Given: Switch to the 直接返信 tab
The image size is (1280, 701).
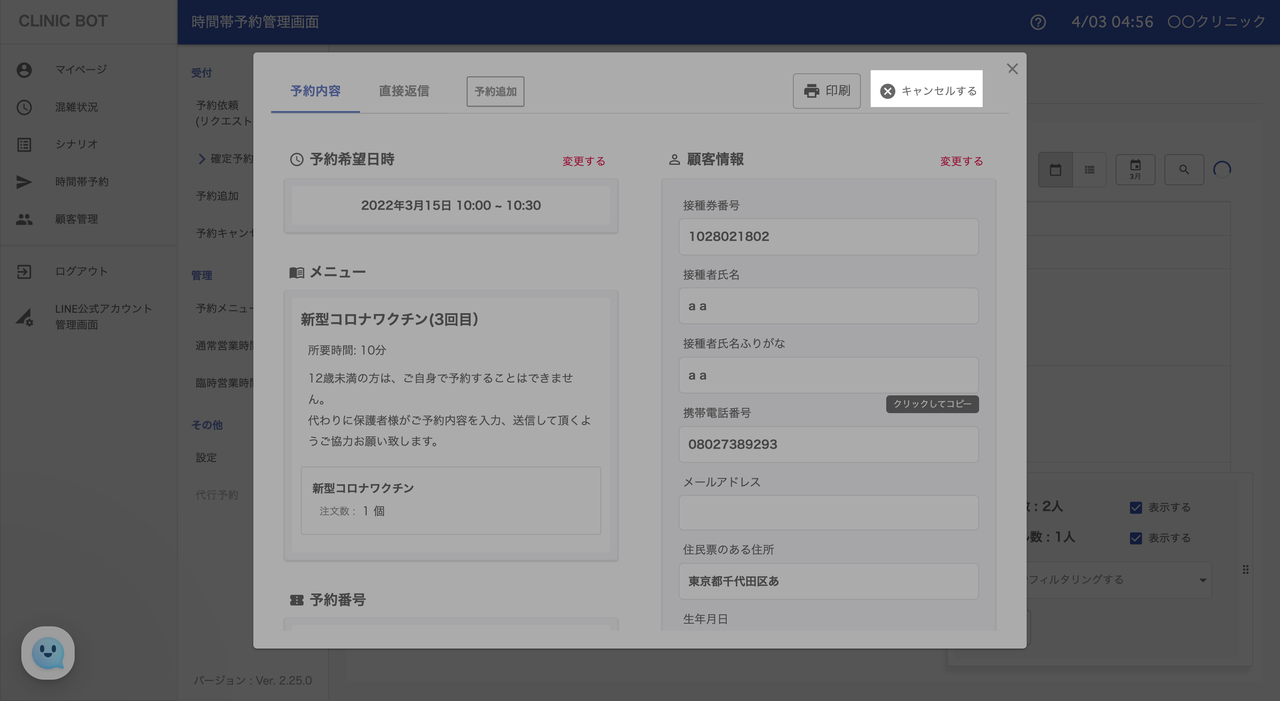Looking at the screenshot, I should pos(404,91).
